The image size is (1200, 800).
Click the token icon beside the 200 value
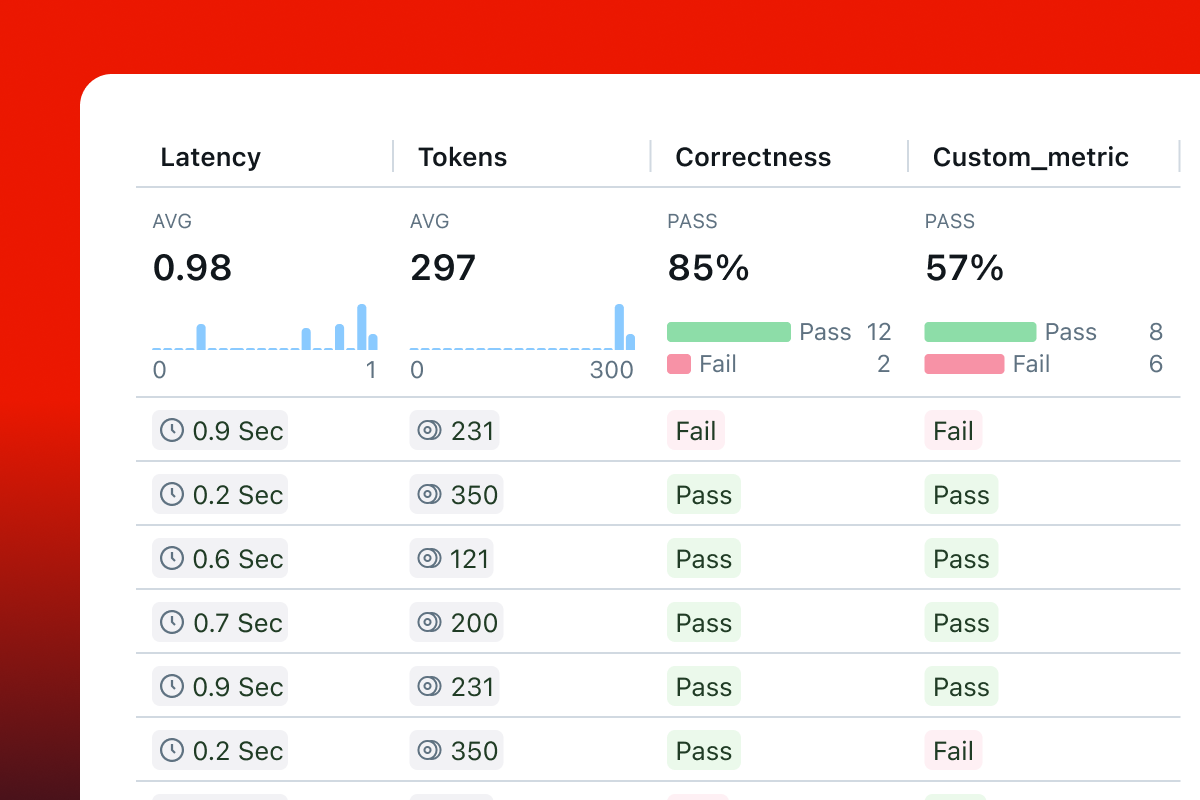tap(427, 622)
